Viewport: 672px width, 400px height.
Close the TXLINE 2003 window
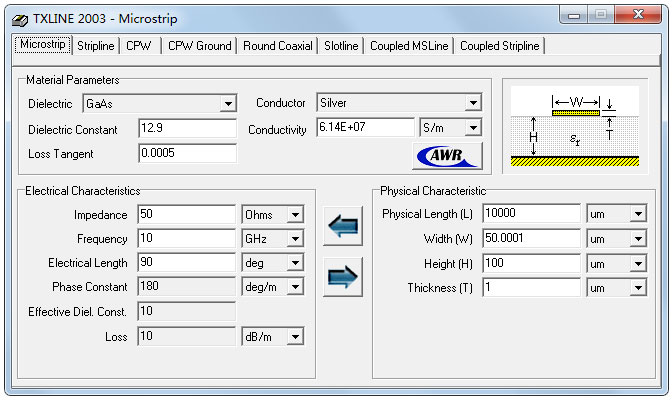(638, 15)
